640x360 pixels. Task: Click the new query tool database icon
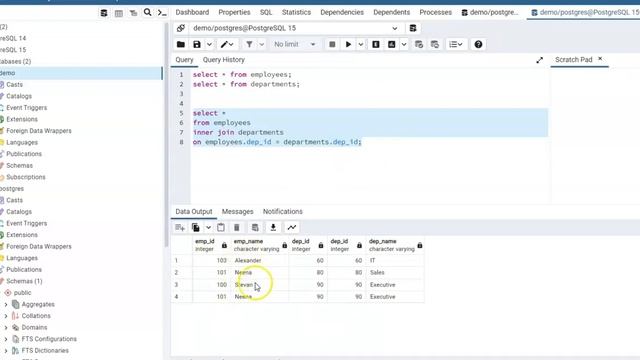tap(413, 28)
